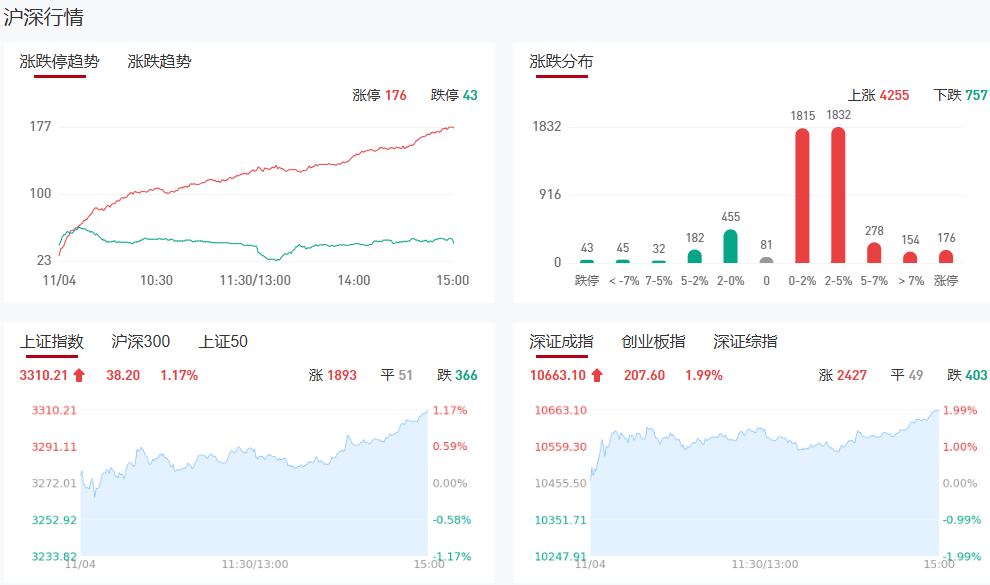Open the 创业板指 tab

click(x=653, y=342)
